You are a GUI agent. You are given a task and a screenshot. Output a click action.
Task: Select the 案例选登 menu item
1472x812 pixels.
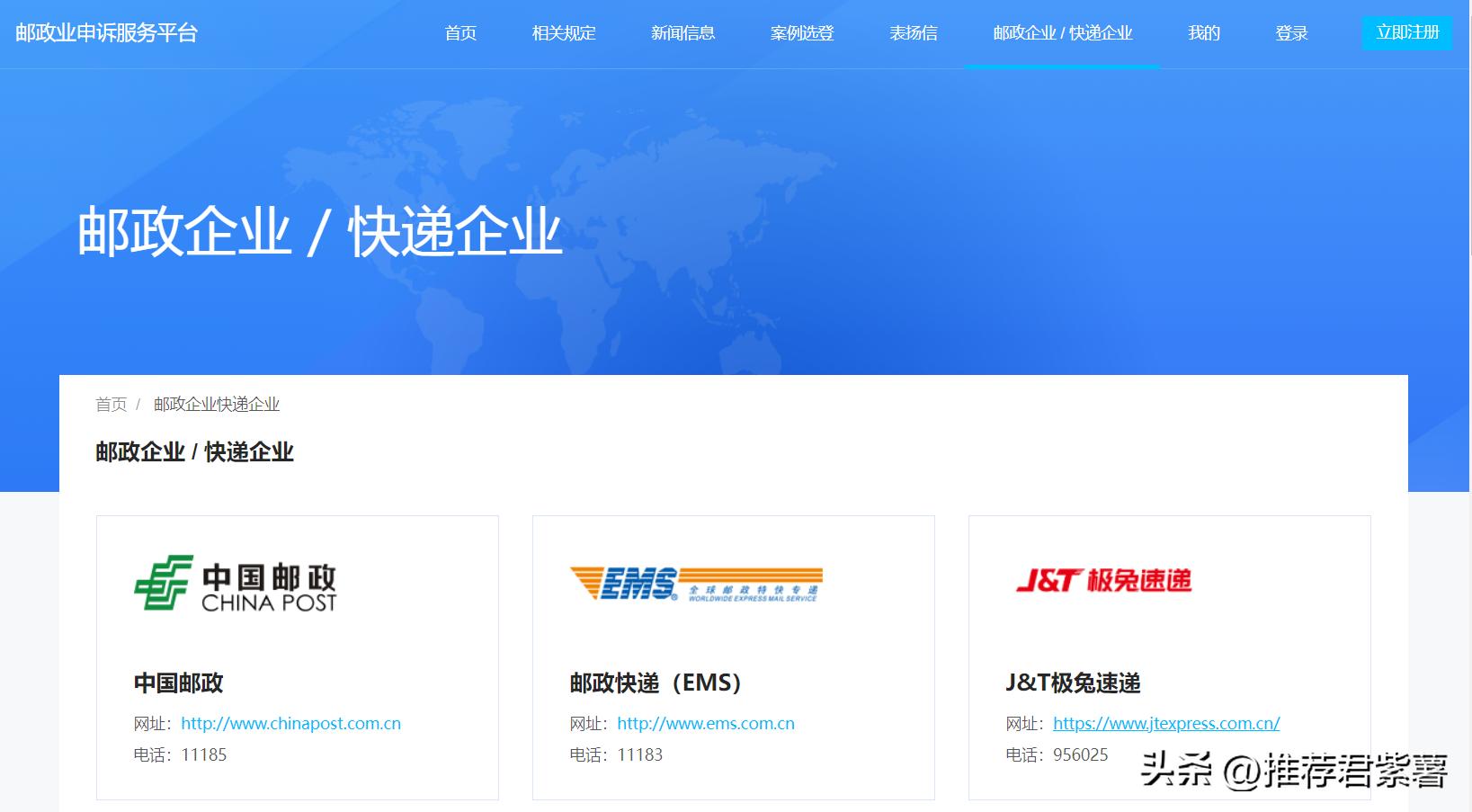coord(801,33)
